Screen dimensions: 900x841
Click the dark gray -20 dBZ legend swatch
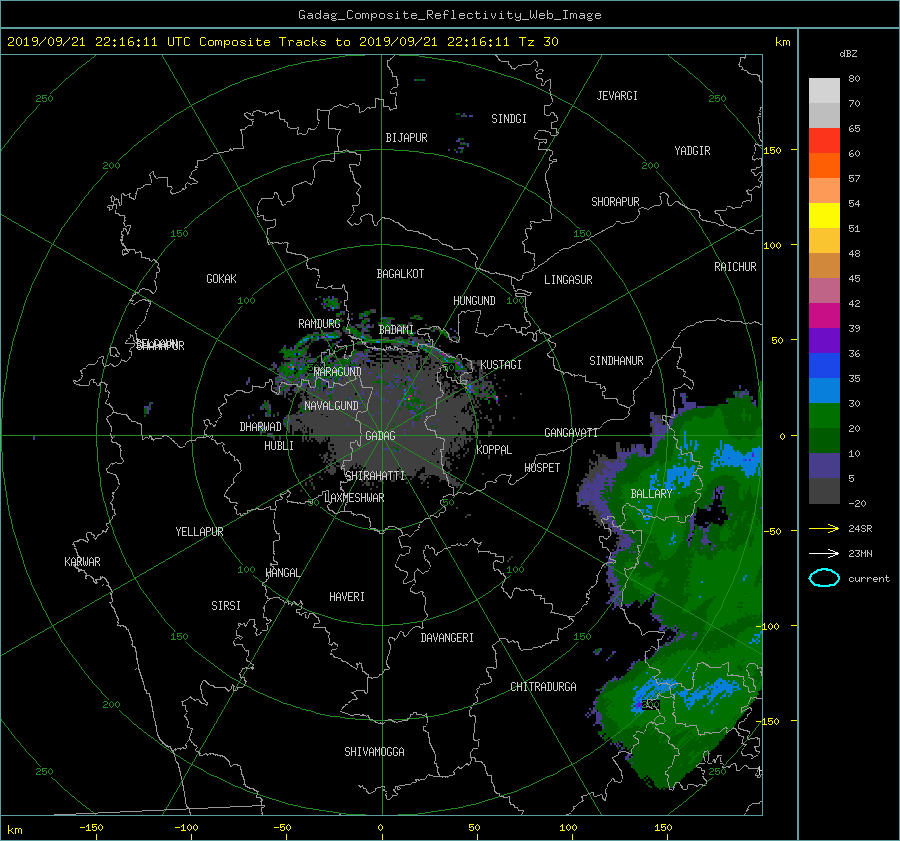coord(824,491)
